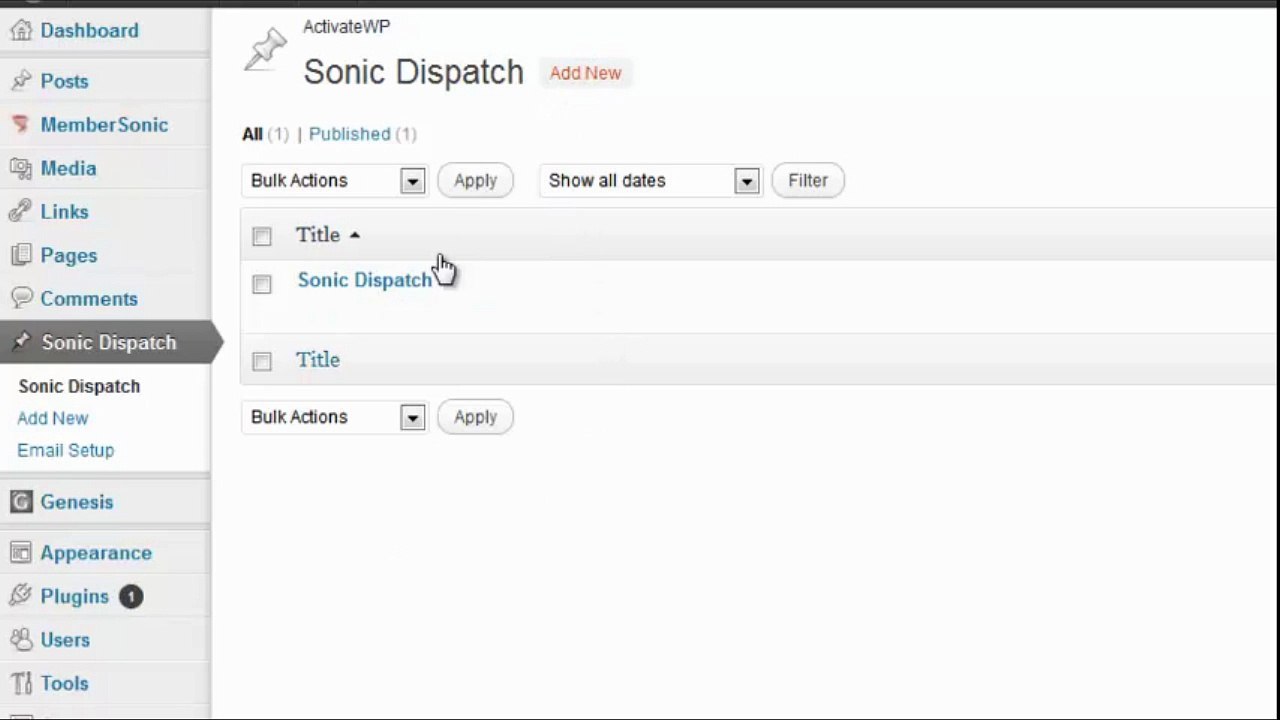The width and height of the screenshot is (1280, 720).
Task: Open the top Bulk Actions dropdown
Action: coord(334,180)
